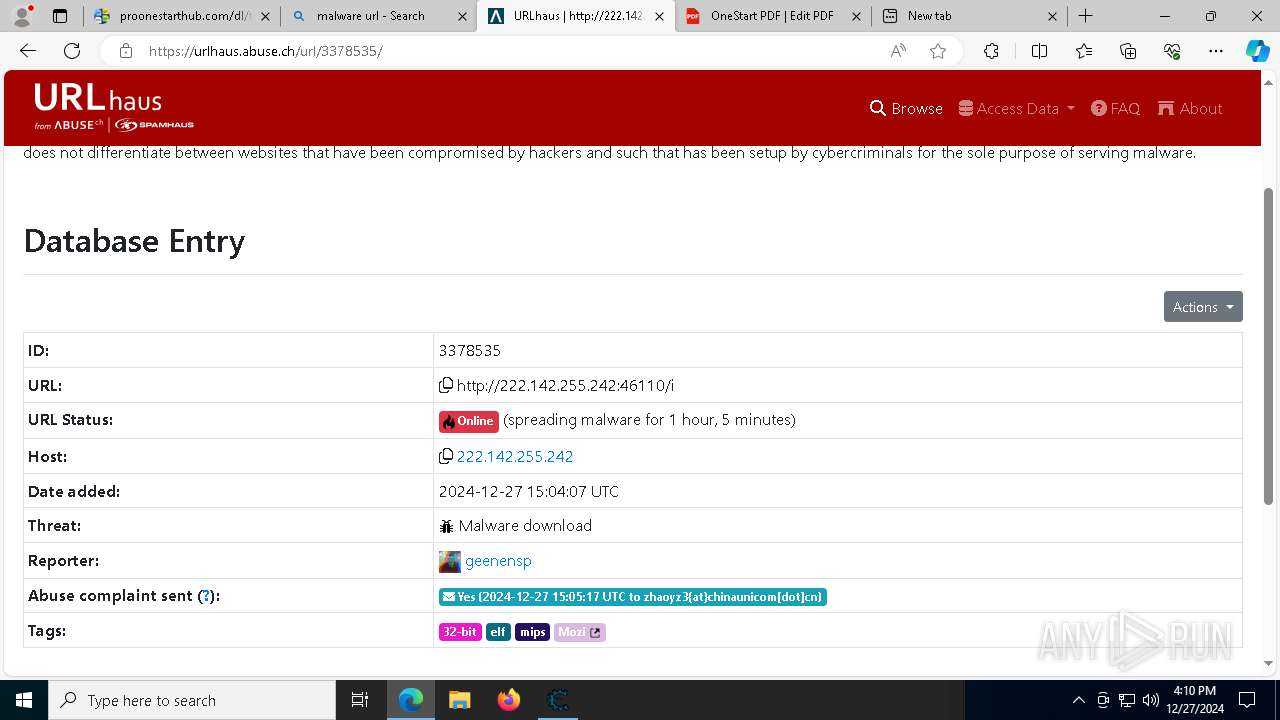
Task: Go back to the previous page
Action: [x=28, y=51]
